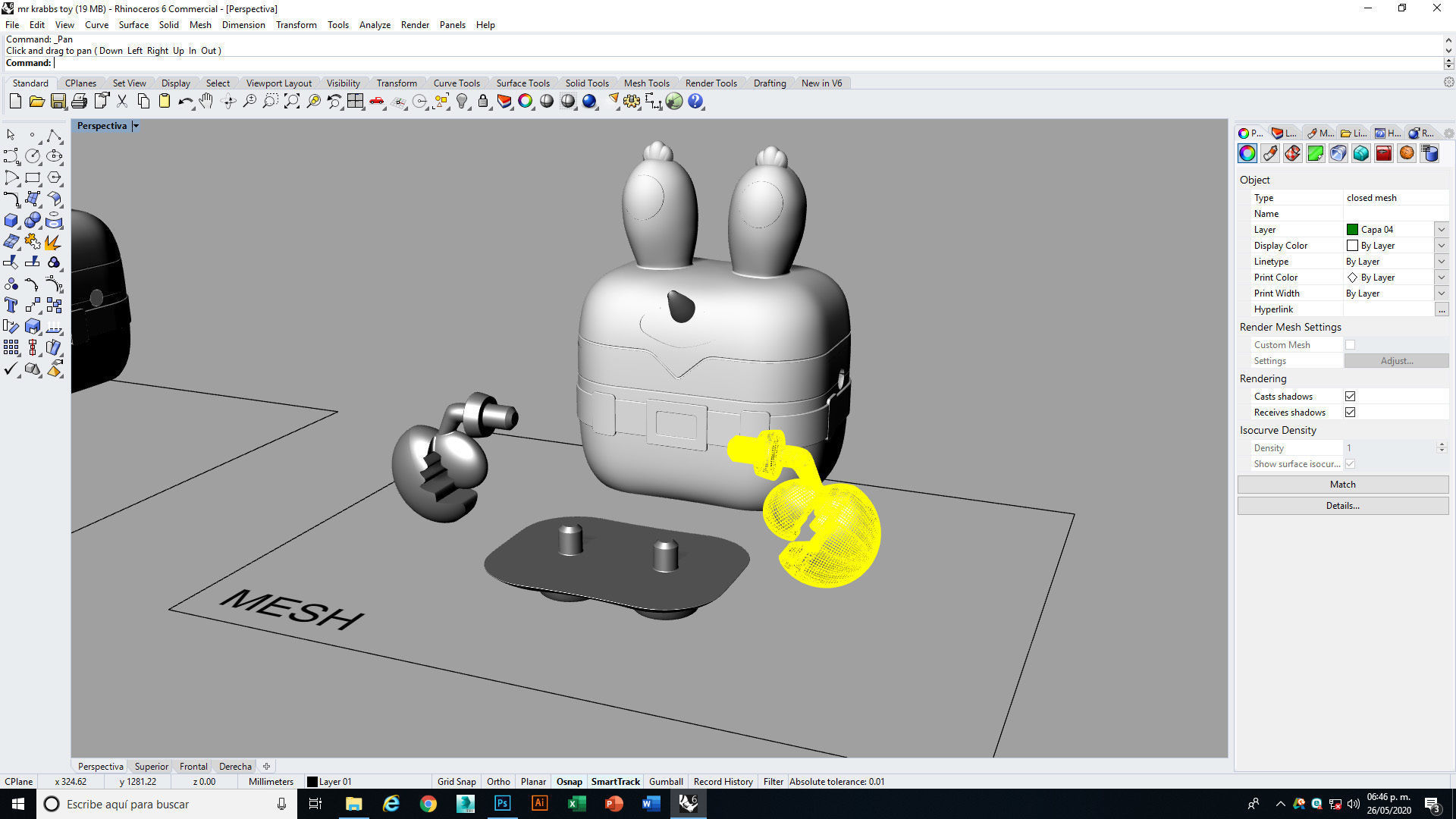Open Help with the blue question mark icon

pos(695,101)
